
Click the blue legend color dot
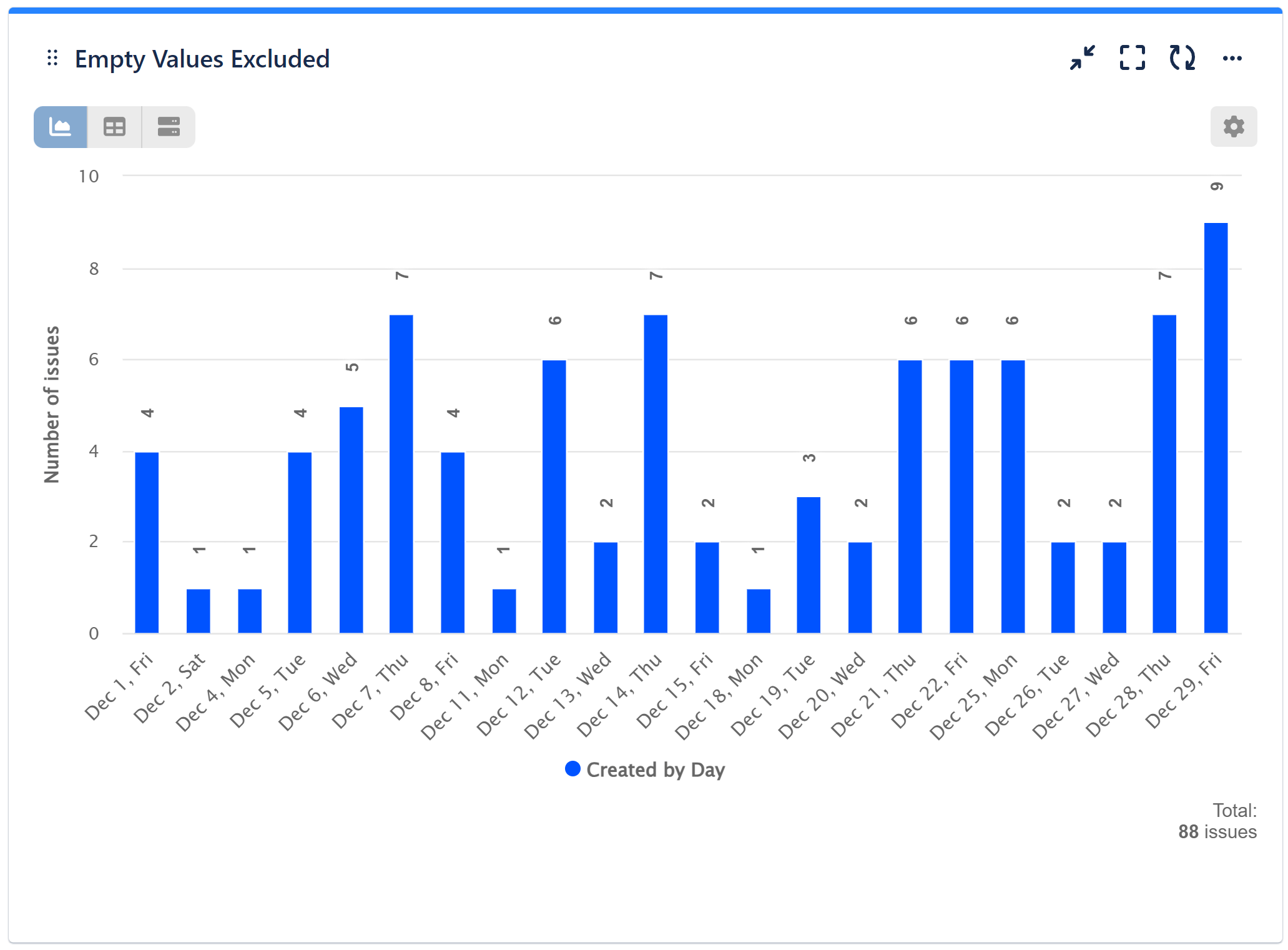pyautogui.click(x=572, y=769)
